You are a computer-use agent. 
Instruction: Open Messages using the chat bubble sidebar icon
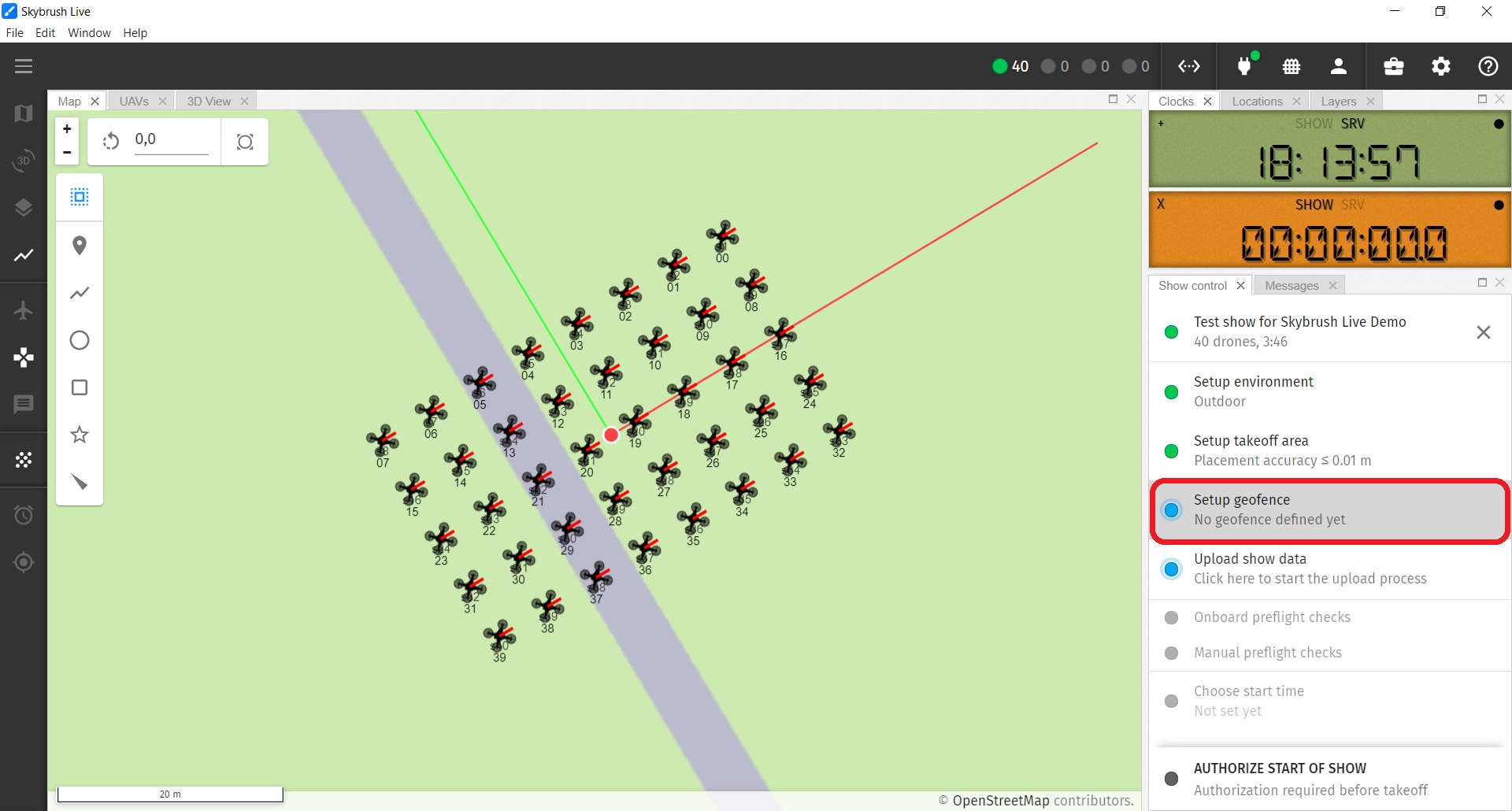(x=24, y=404)
